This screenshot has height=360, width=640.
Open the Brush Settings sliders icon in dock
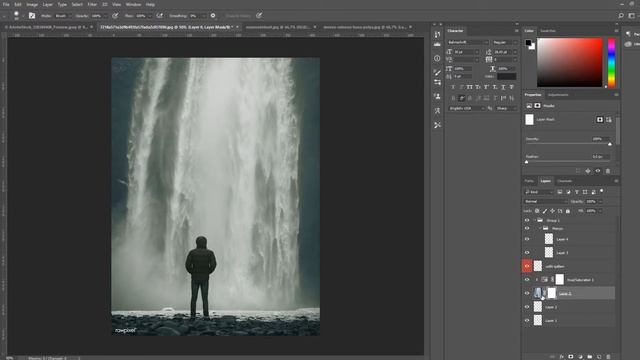(437, 82)
